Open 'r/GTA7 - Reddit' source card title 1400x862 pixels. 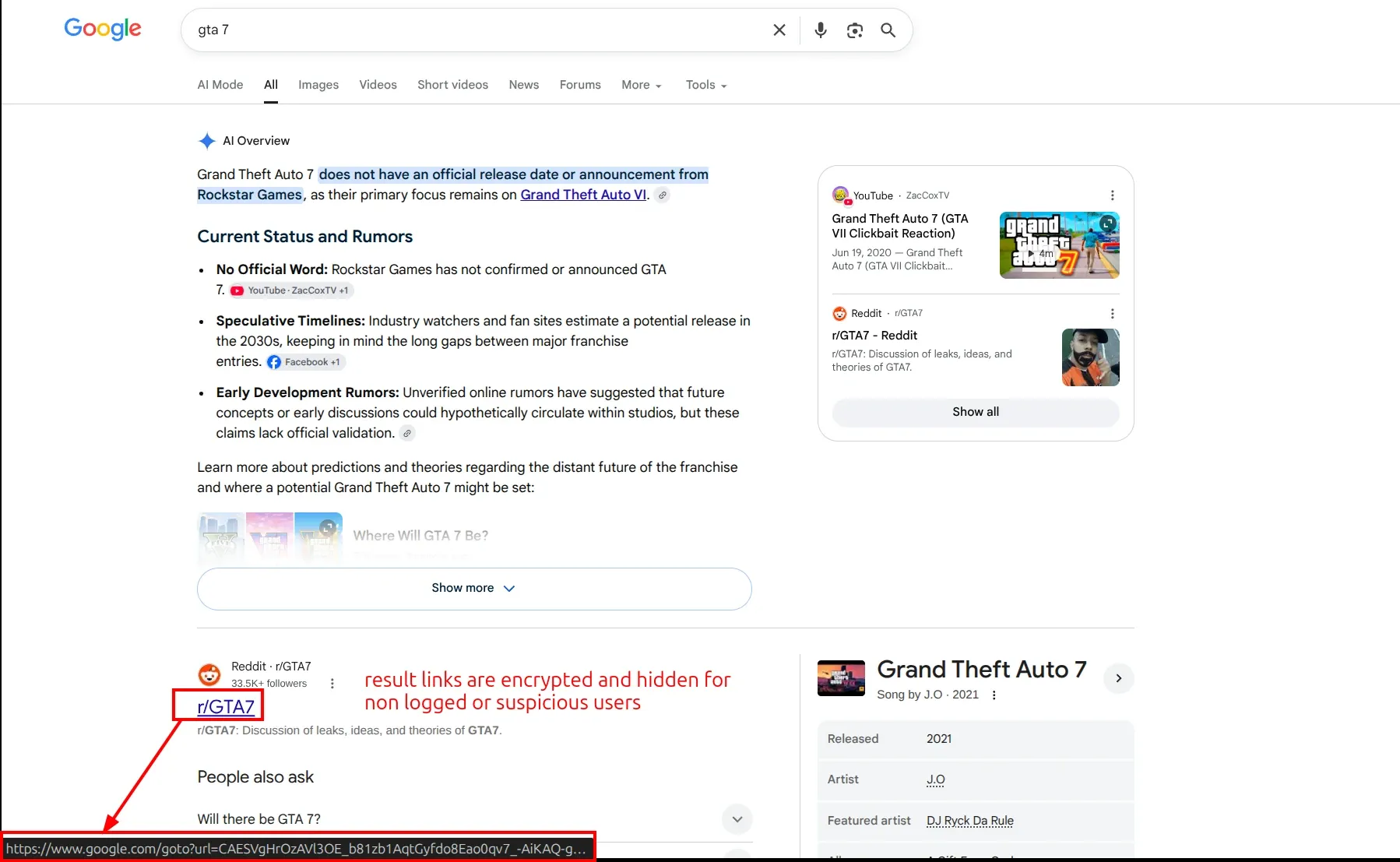(x=874, y=336)
